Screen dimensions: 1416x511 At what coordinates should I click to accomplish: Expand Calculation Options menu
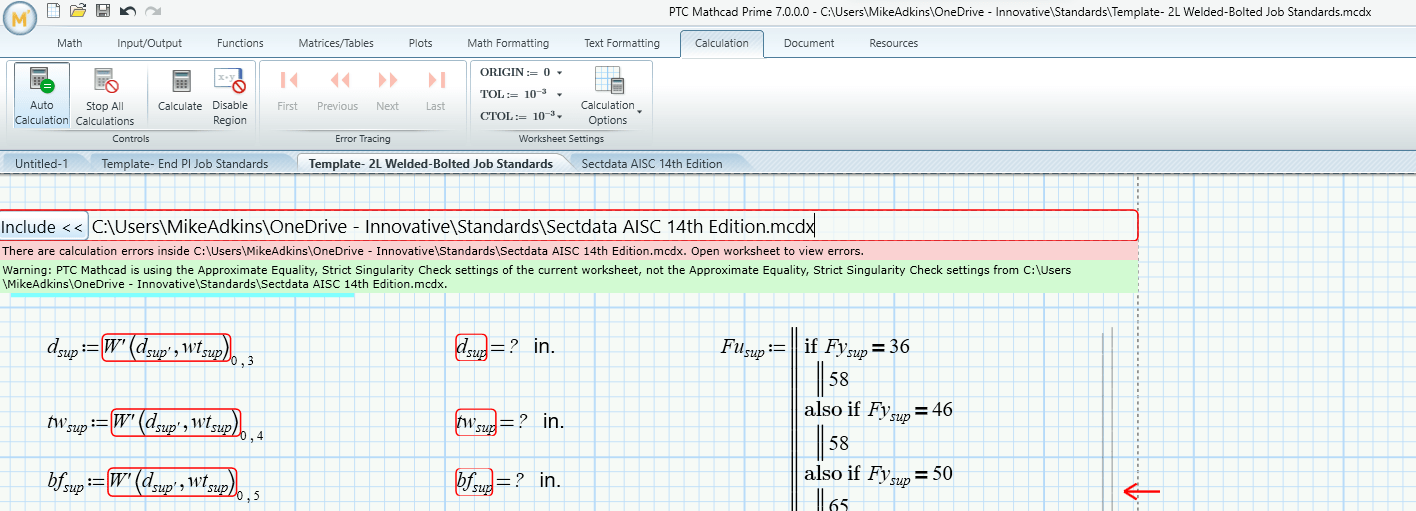pyautogui.click(x=608, y=96)
